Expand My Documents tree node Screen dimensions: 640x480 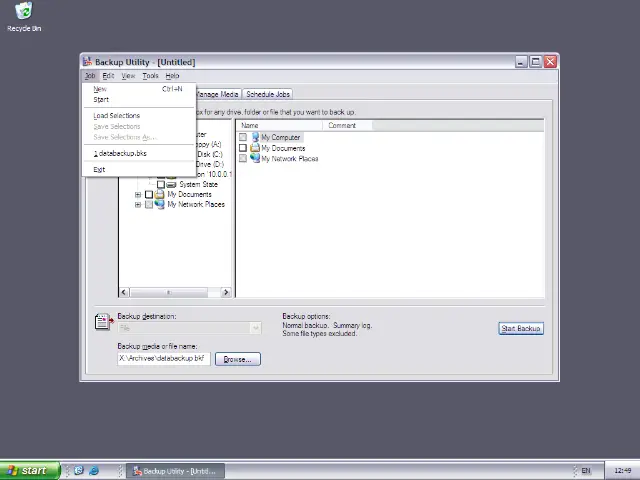click(x=138, y=194)
